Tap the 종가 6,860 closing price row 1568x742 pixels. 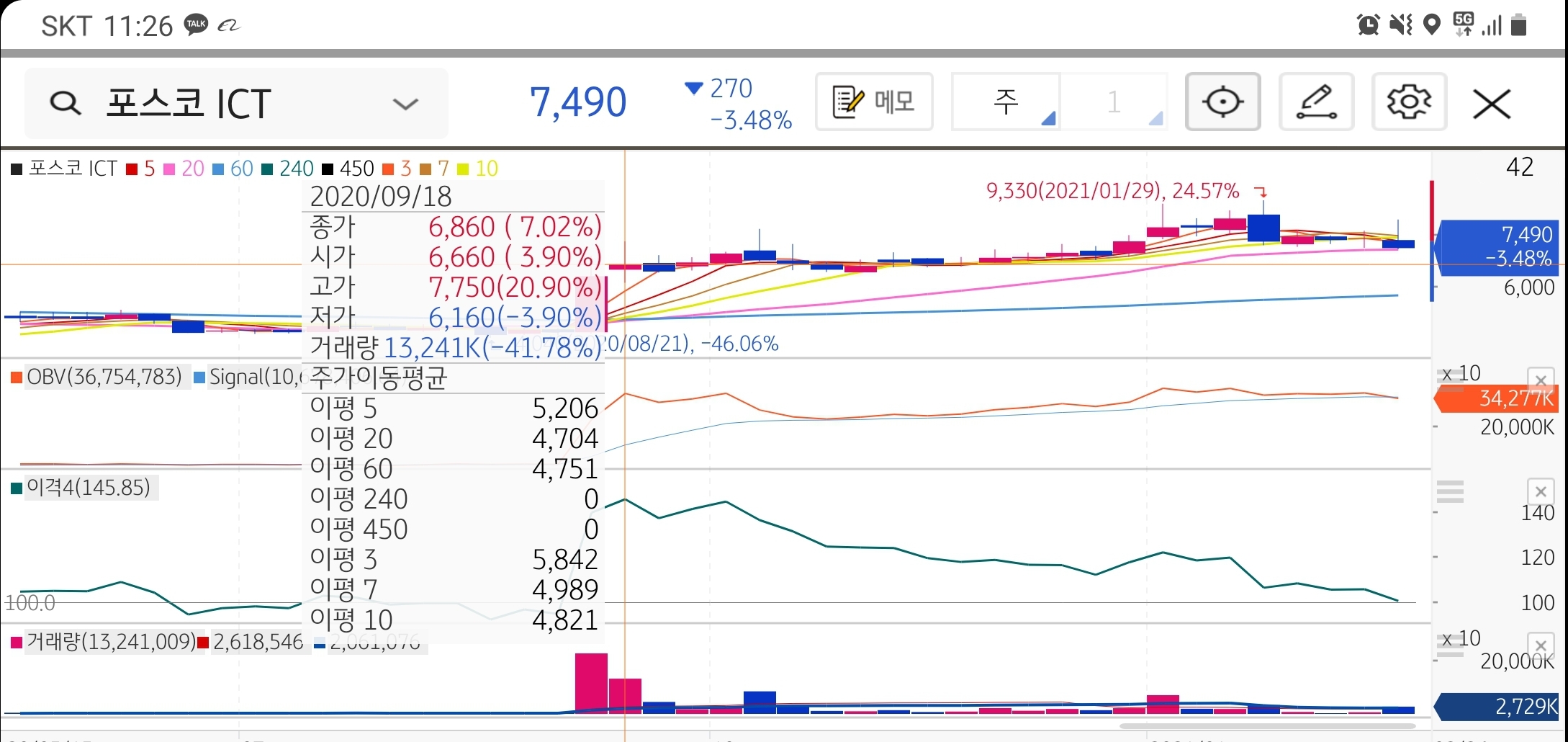click(x=454, y=227)
